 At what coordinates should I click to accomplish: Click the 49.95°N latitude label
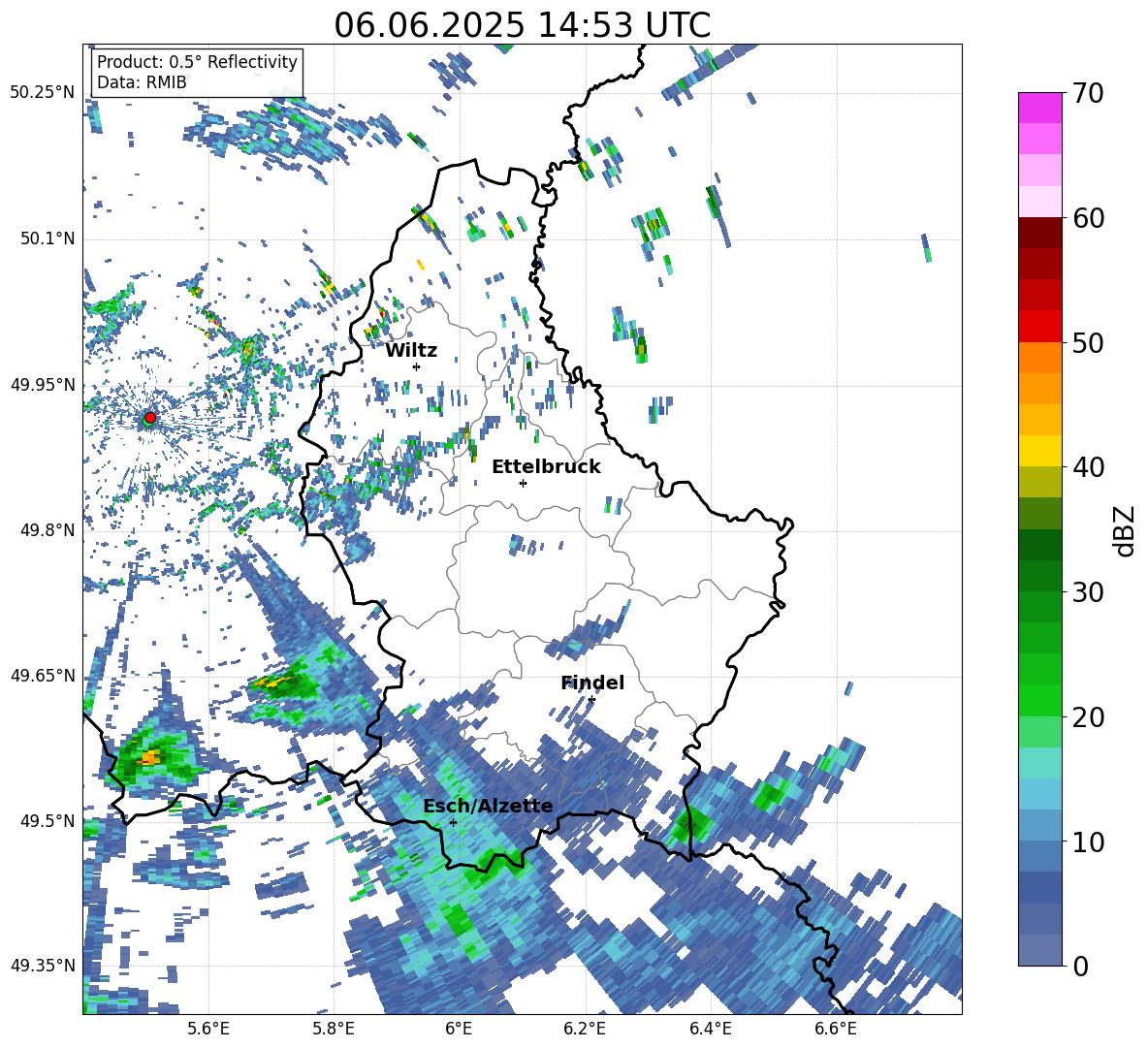click(43, 385)
